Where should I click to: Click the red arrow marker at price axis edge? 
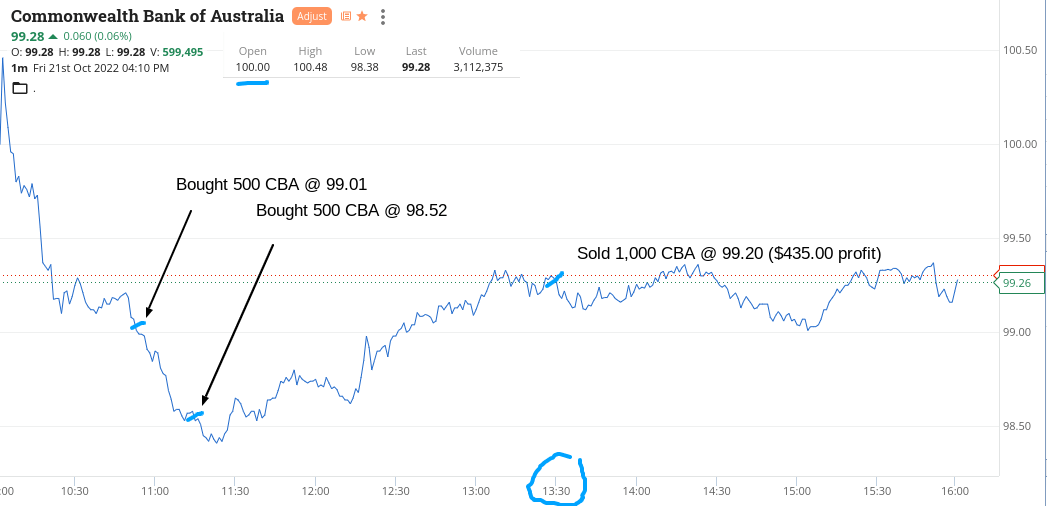coord(996,277)
